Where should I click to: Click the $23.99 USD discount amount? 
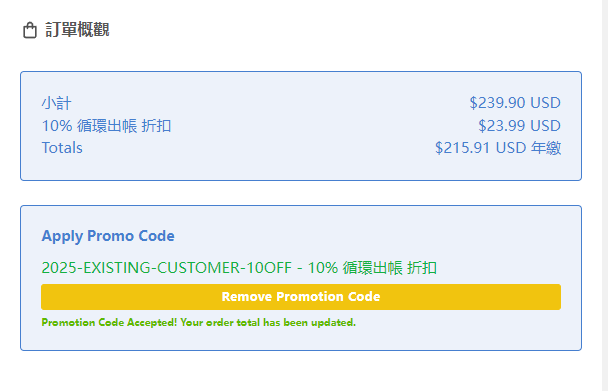tap(519, 126)
